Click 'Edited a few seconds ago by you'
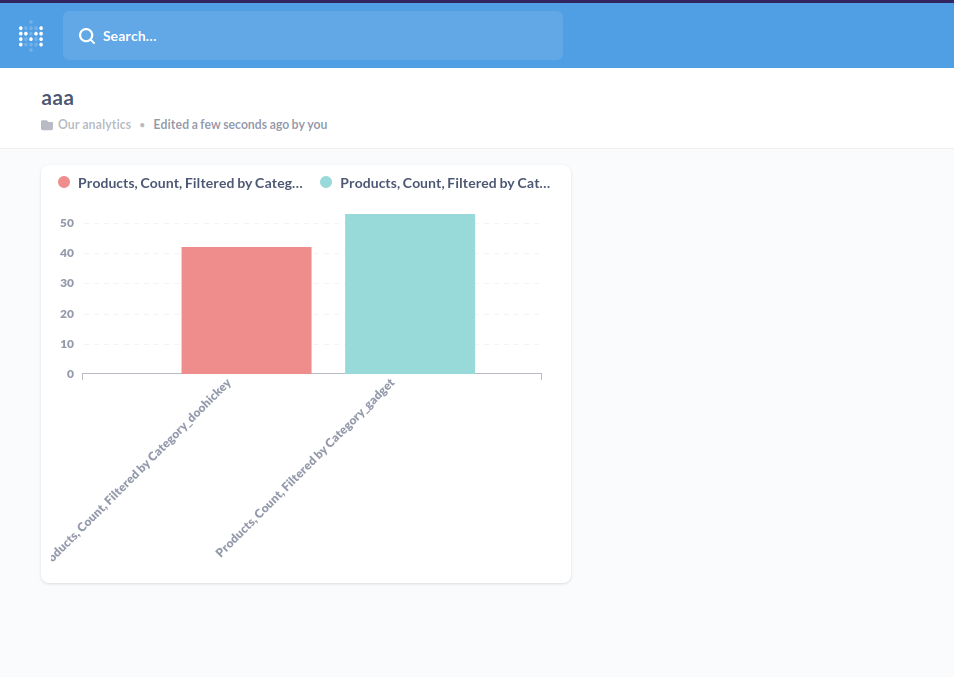Image resolution: width=954 pixels, height=677 pixels. pos(240,124)
